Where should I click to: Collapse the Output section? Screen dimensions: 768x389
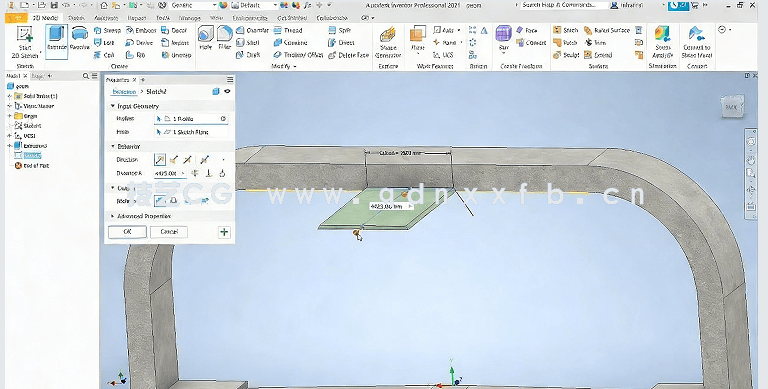113,188
